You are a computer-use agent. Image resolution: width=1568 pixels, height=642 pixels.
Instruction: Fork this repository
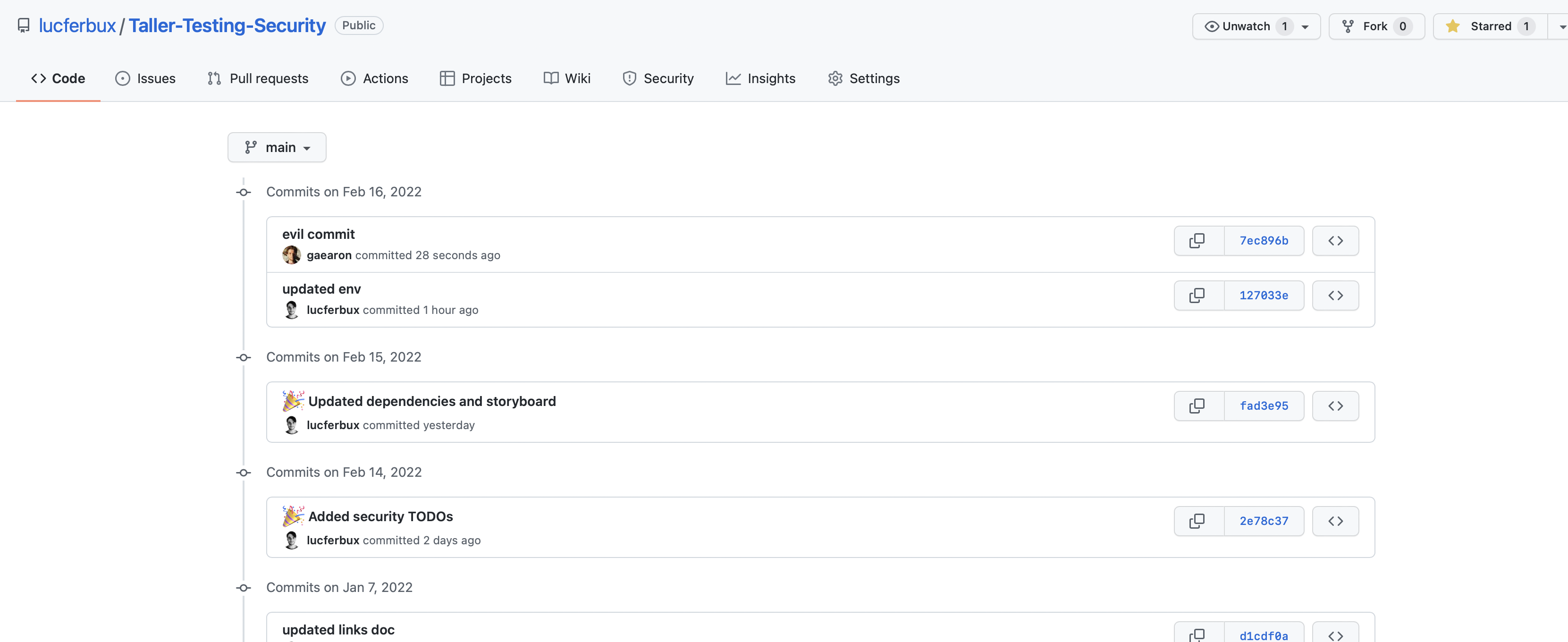1375,26
